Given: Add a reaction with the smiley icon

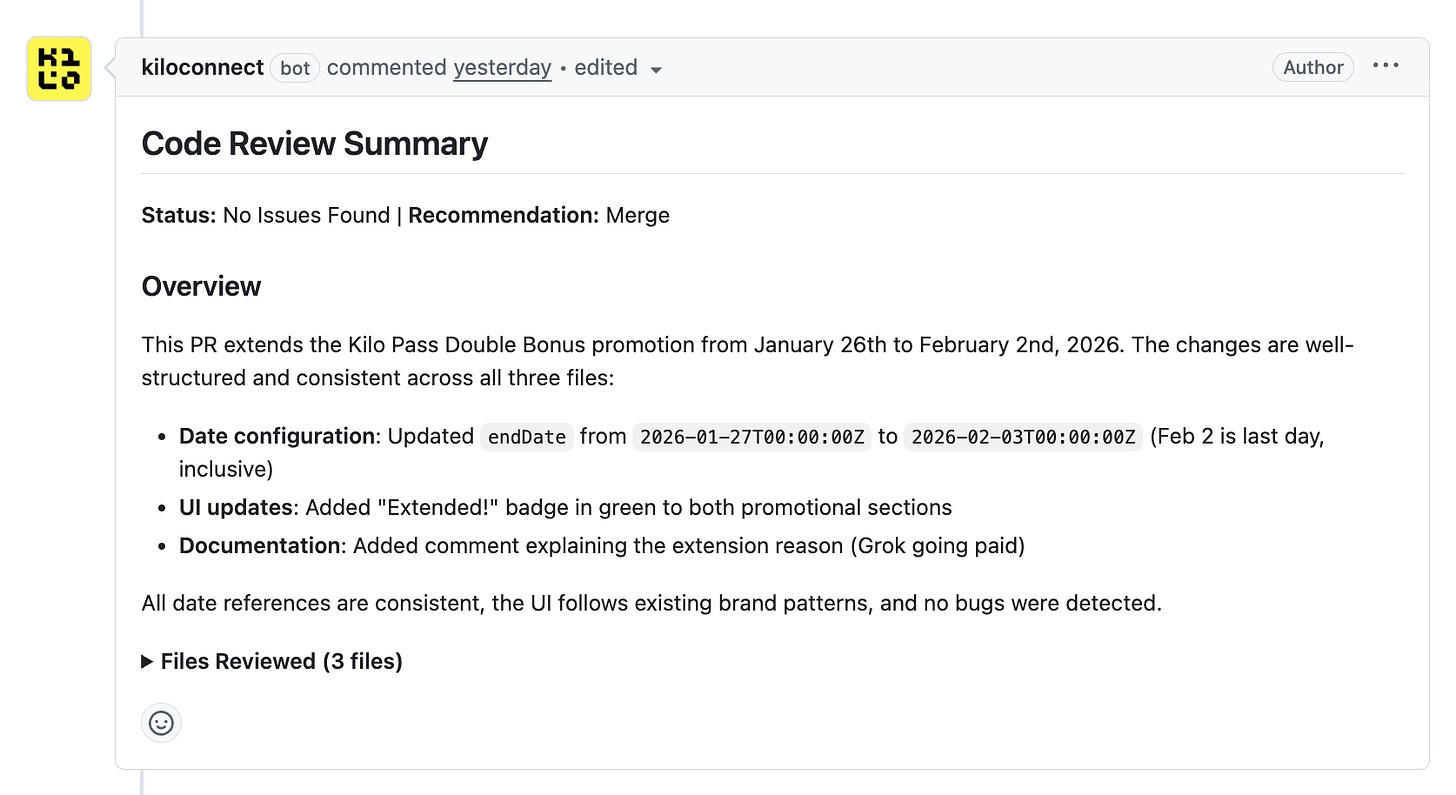Looking at the screenshot, I should click(161, 722).
